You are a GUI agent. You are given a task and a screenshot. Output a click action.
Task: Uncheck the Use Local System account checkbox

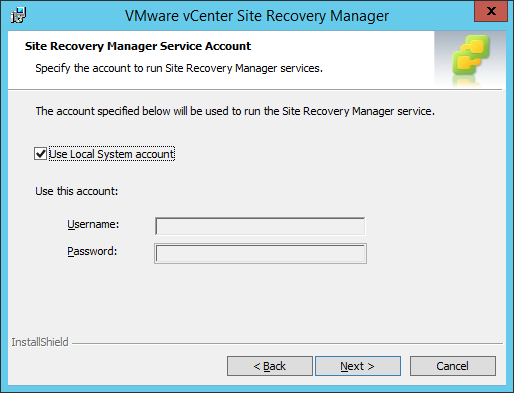pyautogui.click(x=40, y=154)
